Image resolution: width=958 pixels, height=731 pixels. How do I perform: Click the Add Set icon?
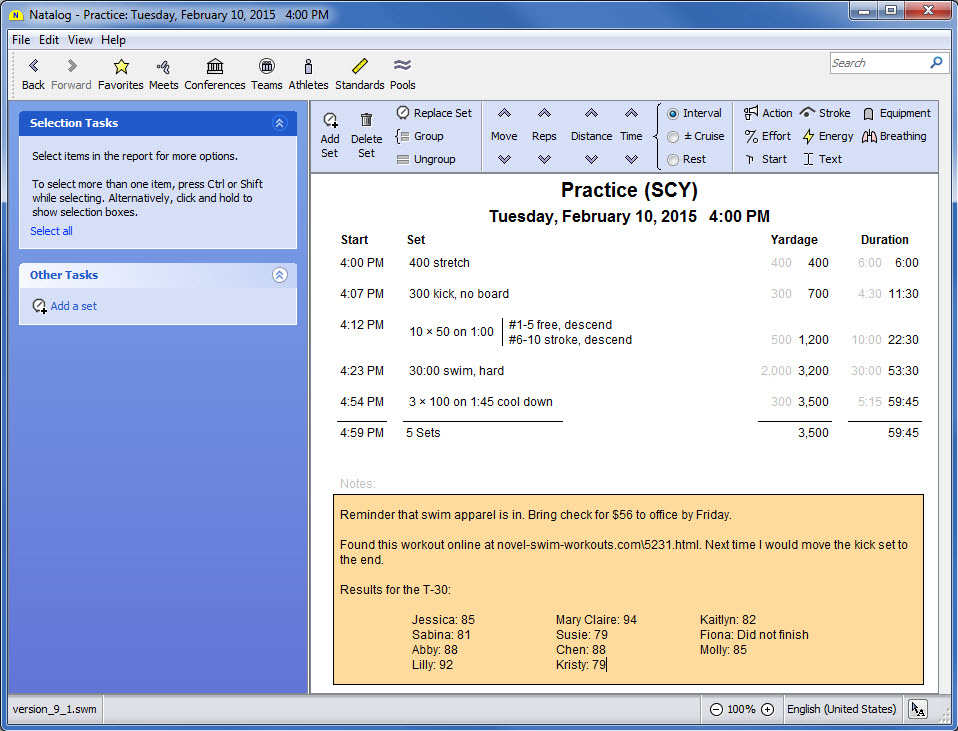(x=330, y=121)
